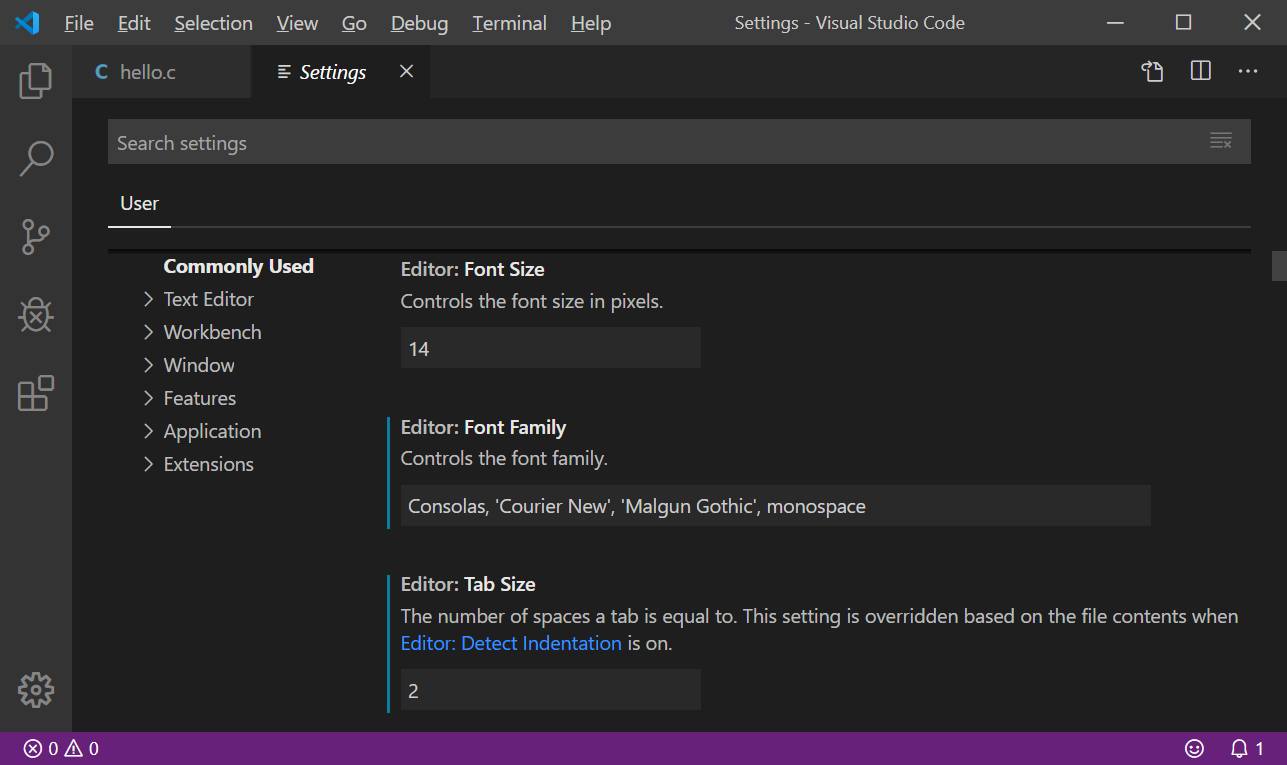Viewport: 1287px width, 765px height.
Task: Minimize the Visual Studio Code window
Action: click(1116, 22)
